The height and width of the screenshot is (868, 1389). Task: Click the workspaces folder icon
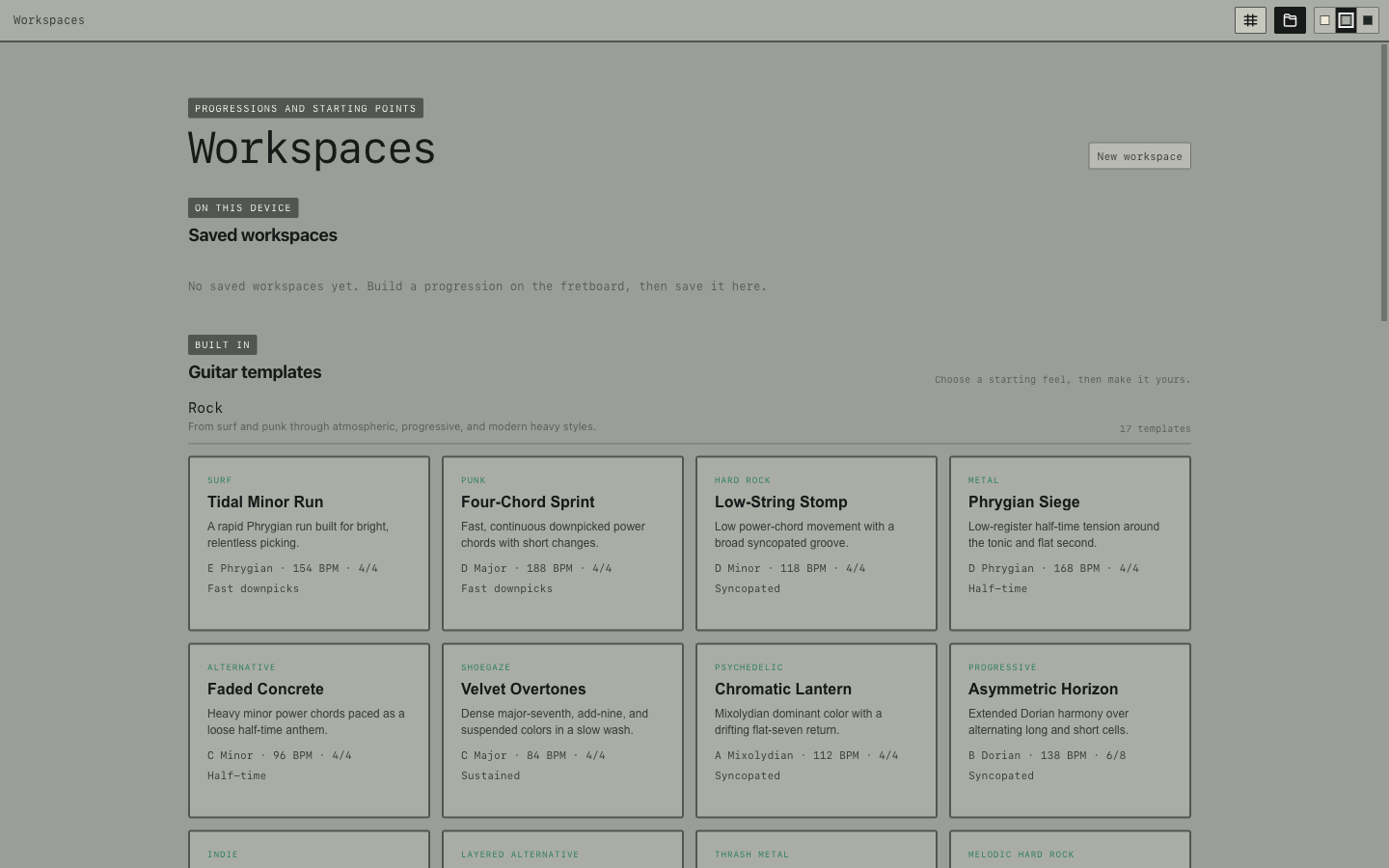click(x=1290, y=20)
